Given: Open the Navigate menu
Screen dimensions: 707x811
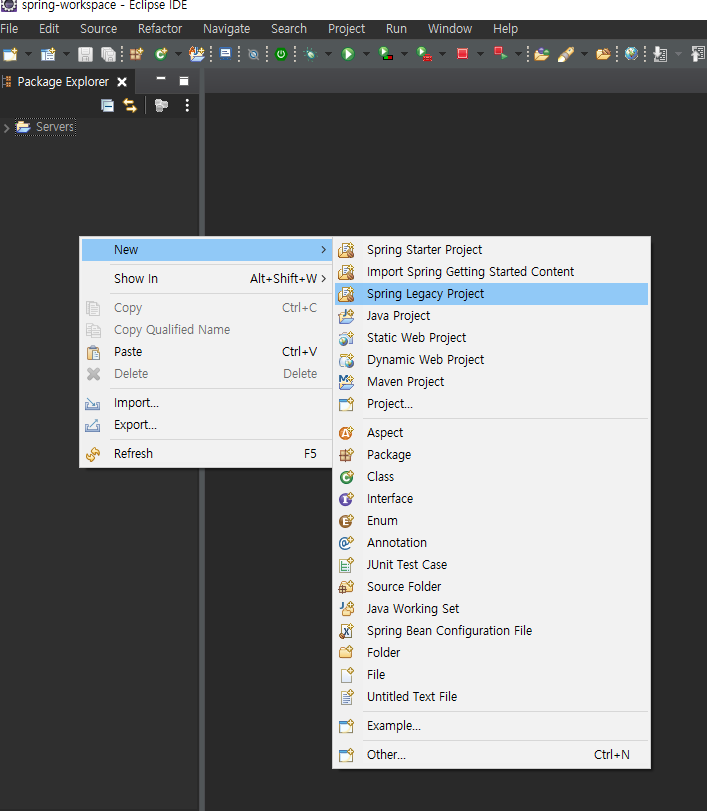Looking at the screenshot, I should coord(227,28).
